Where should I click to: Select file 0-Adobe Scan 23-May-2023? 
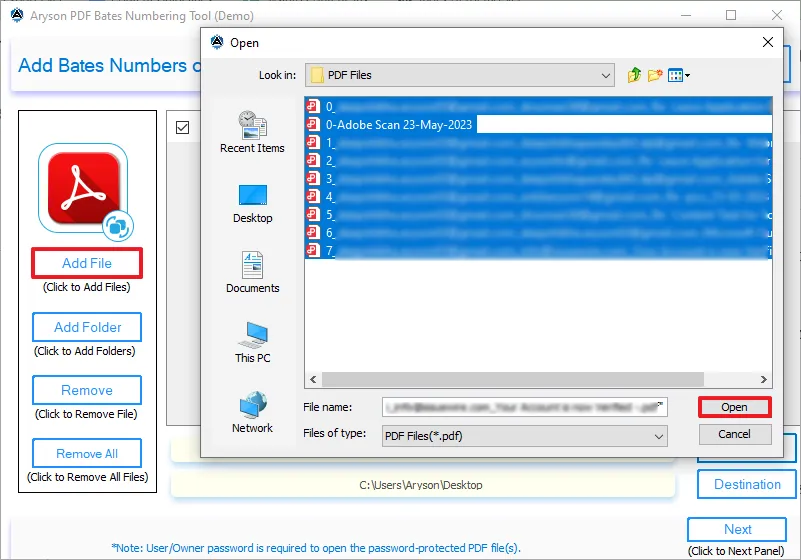(x=398, y=125)
